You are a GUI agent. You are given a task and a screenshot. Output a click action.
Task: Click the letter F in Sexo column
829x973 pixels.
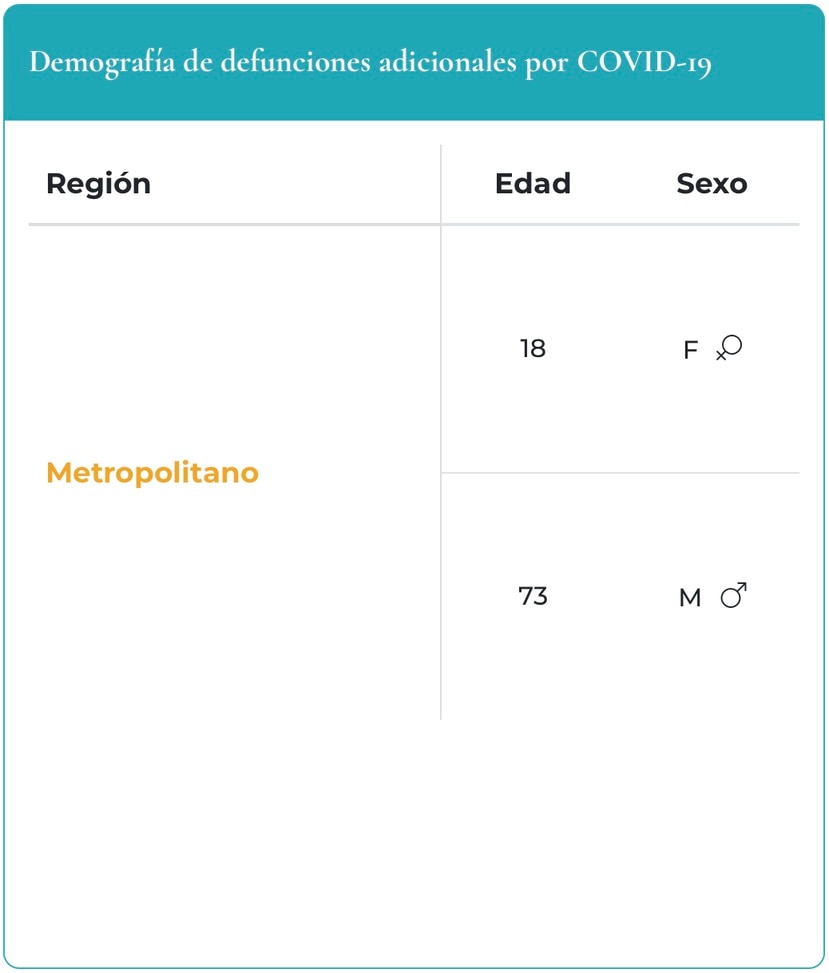(691, 350)
